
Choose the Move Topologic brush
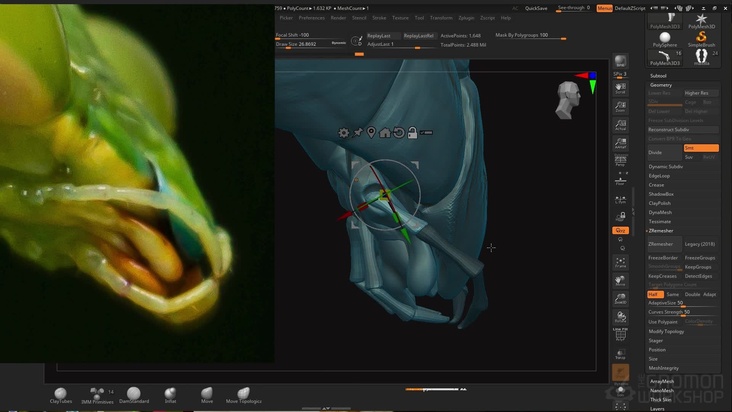[x=245, y=394]
